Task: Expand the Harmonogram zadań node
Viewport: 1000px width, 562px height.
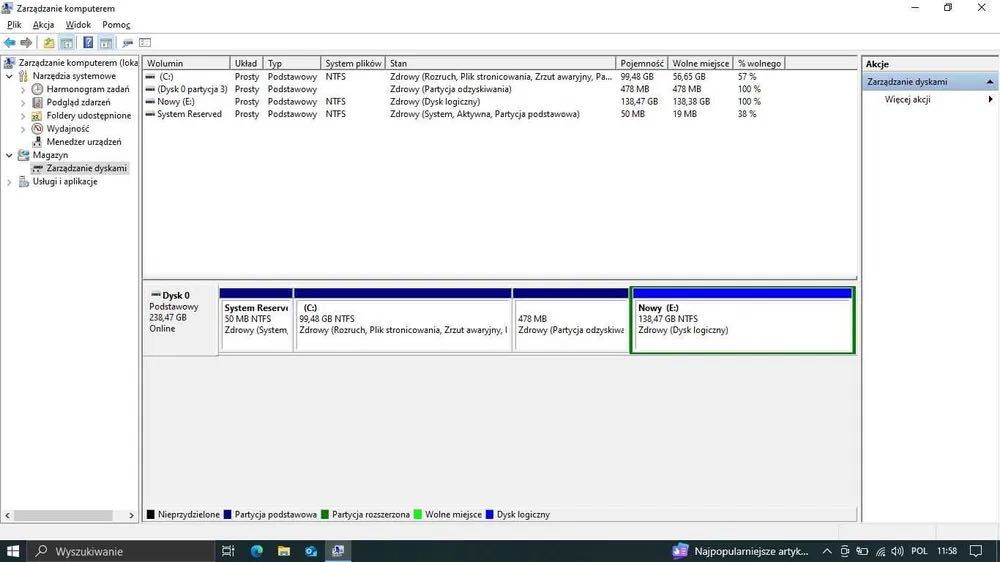Action: 23,89
